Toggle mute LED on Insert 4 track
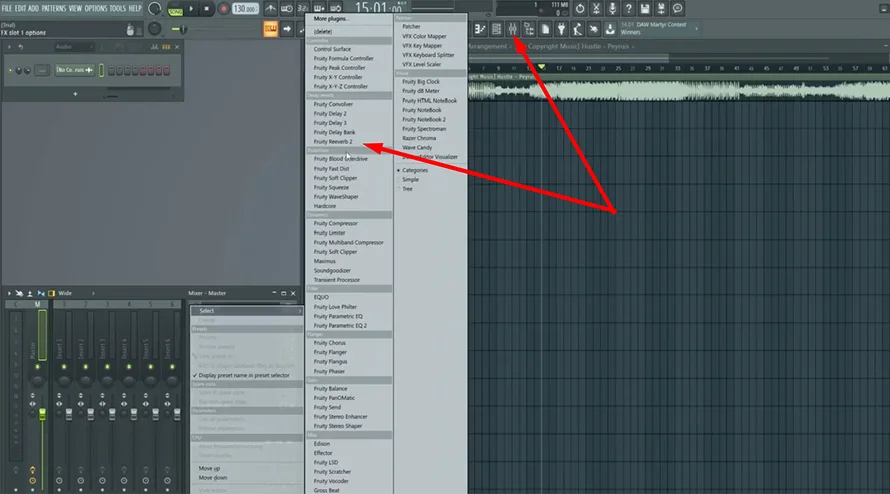This screenshot has height=494, width=890. [x=129, y=367]
